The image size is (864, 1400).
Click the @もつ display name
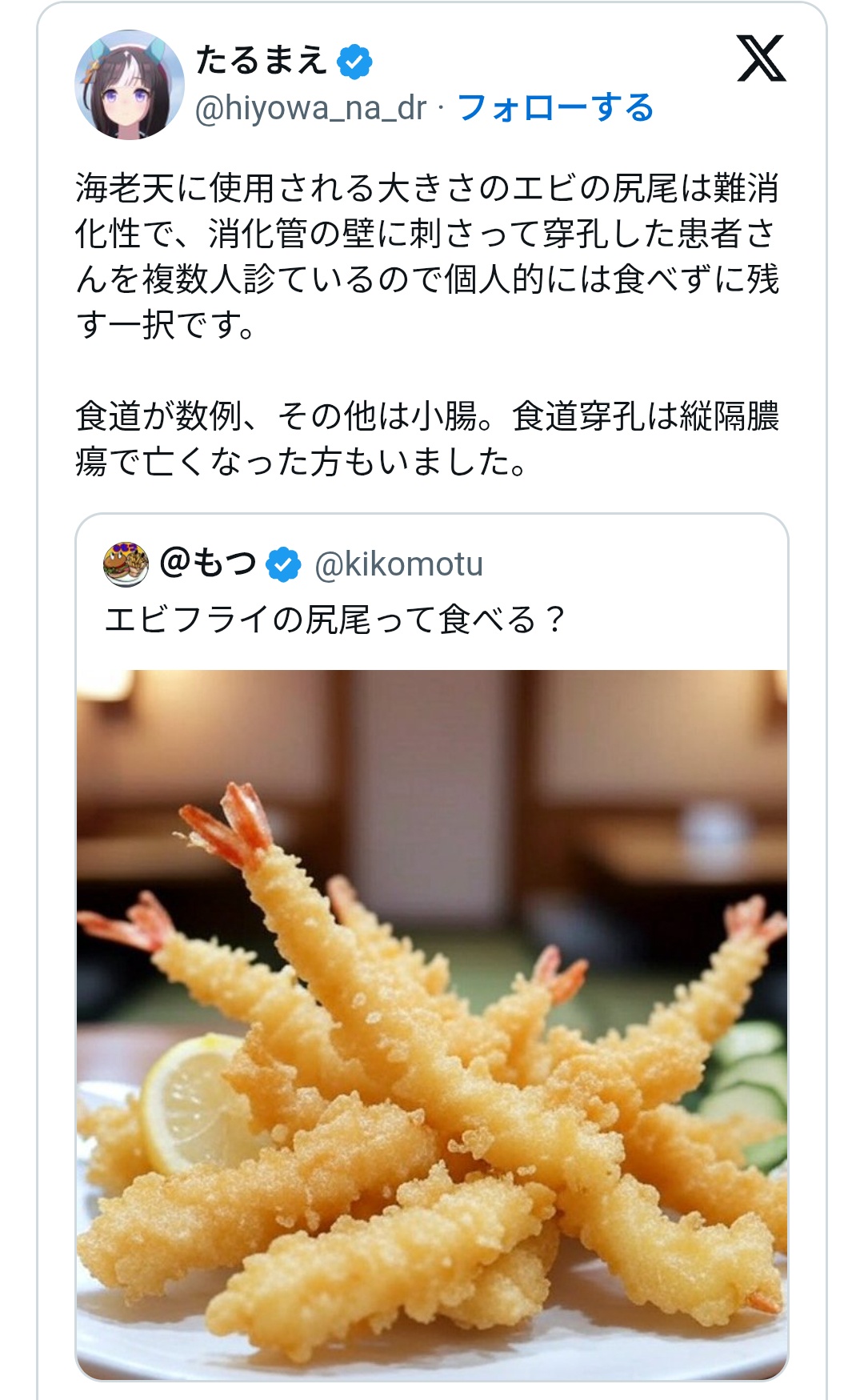point(208,563)
